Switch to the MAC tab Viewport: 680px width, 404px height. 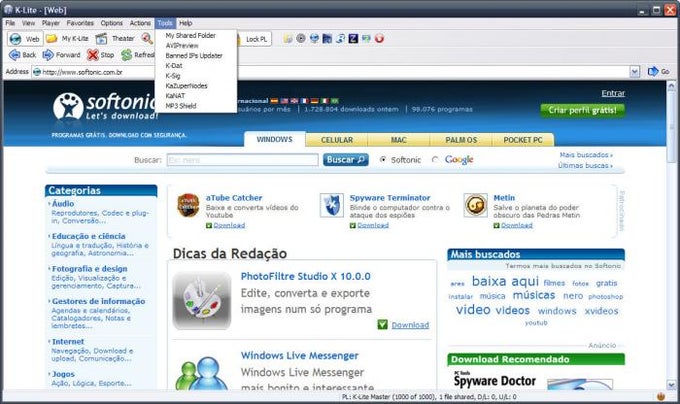coord(399,140)
